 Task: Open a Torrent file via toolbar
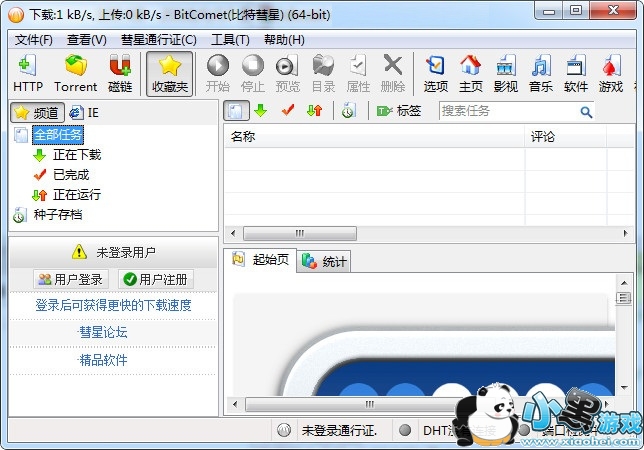[76, 73]
